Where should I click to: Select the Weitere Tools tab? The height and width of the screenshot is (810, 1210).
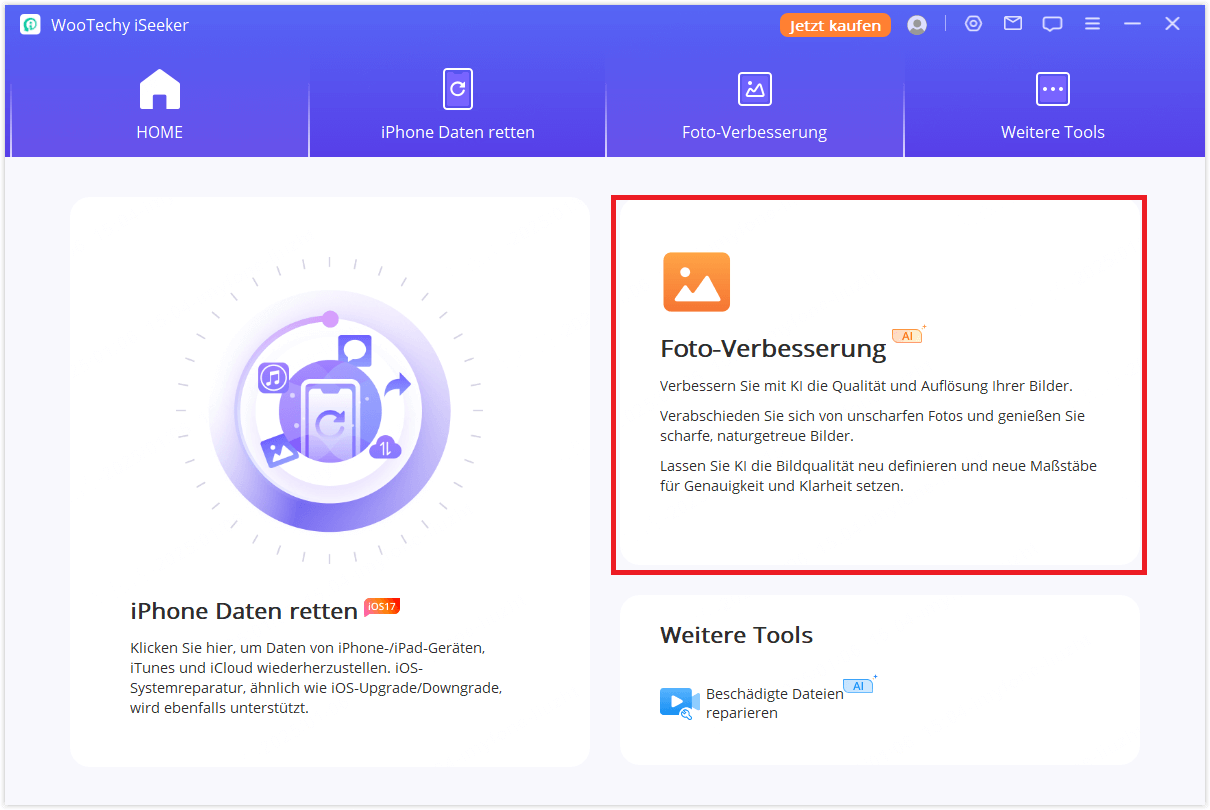(1052, 105)
